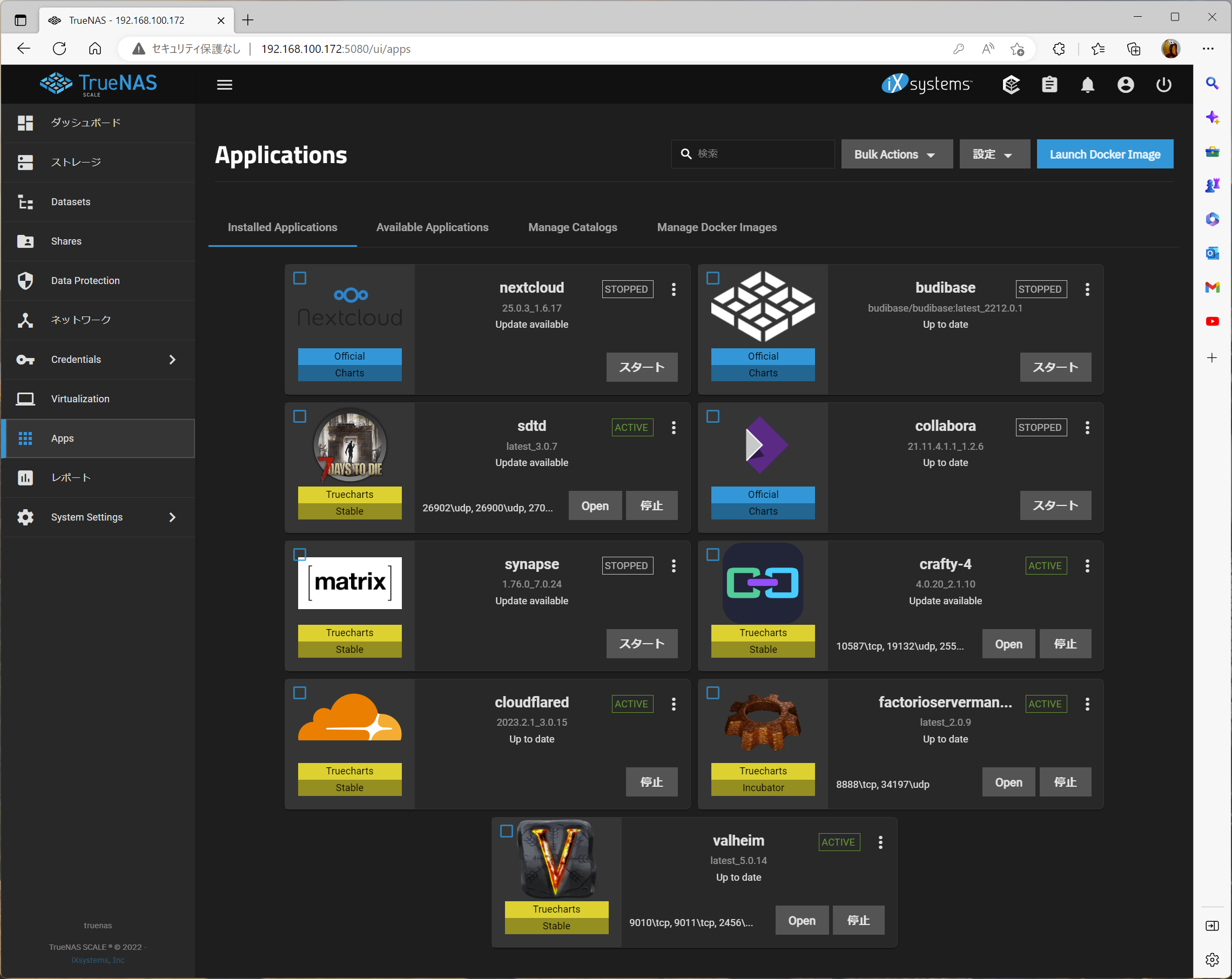Select the budibase app checkbox

point(713,278)
